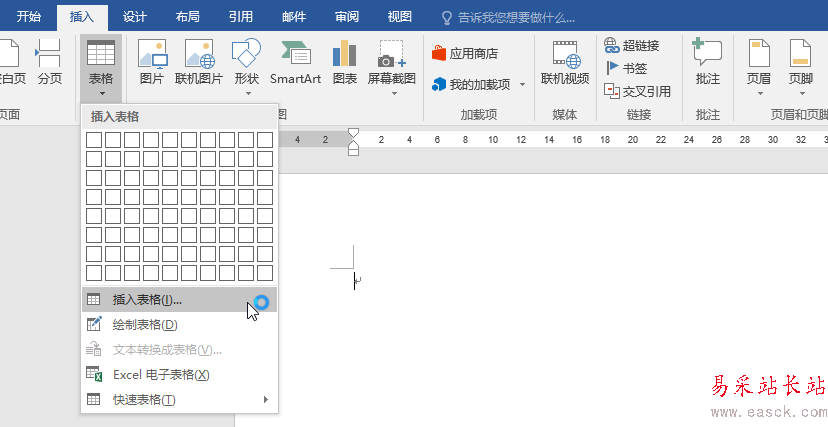828x427 pixels.
Task: Expand the 页眉 dropdown arrow
Action: pos(760,94)
